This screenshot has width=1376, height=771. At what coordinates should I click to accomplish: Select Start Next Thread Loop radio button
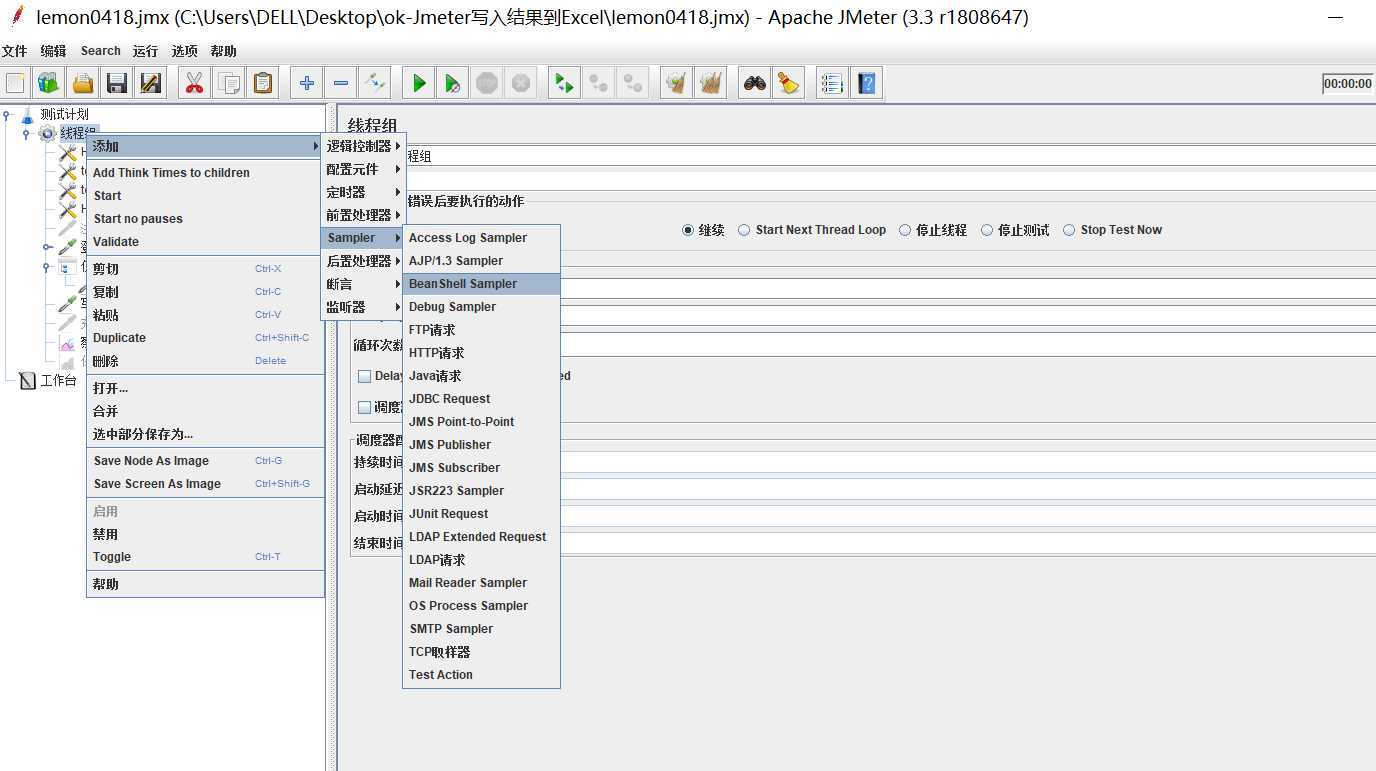click(744, 230)
